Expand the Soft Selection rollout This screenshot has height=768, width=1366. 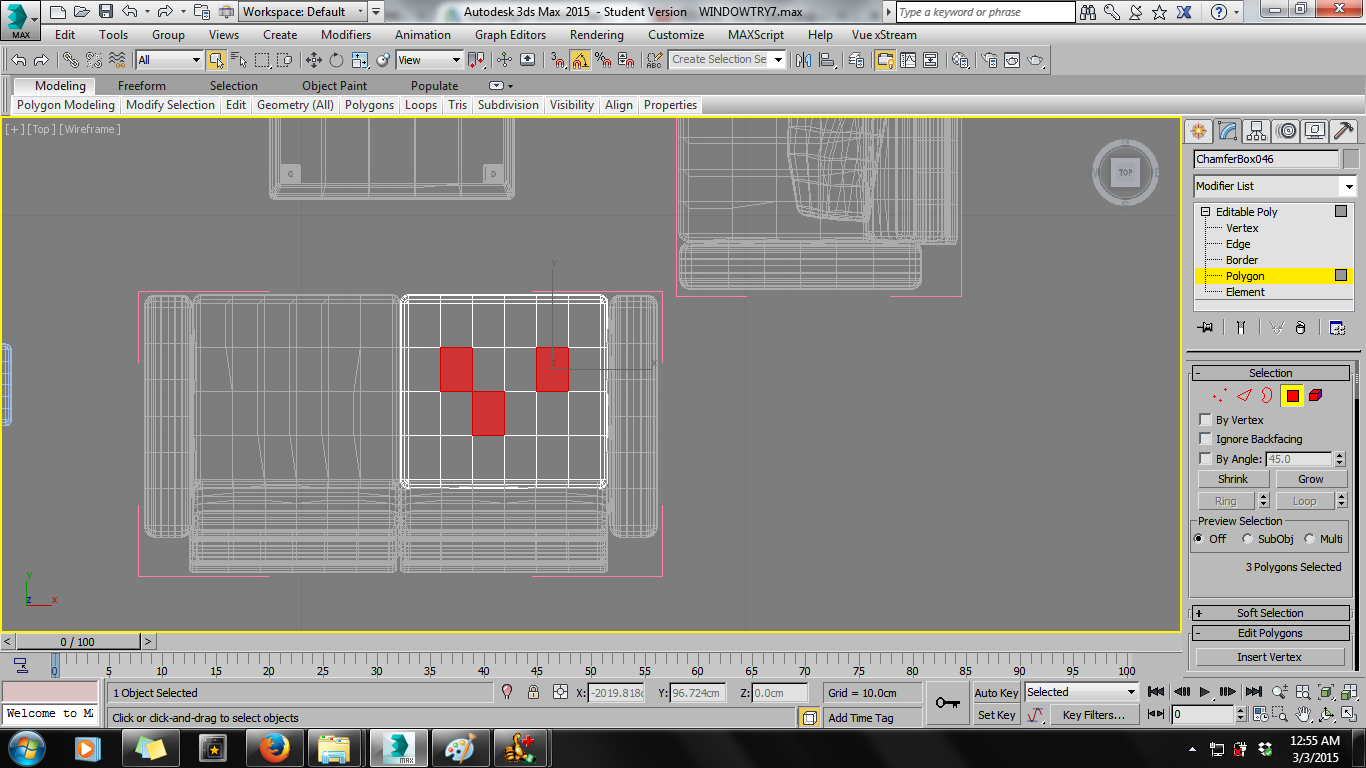[x=1270, y=612]
